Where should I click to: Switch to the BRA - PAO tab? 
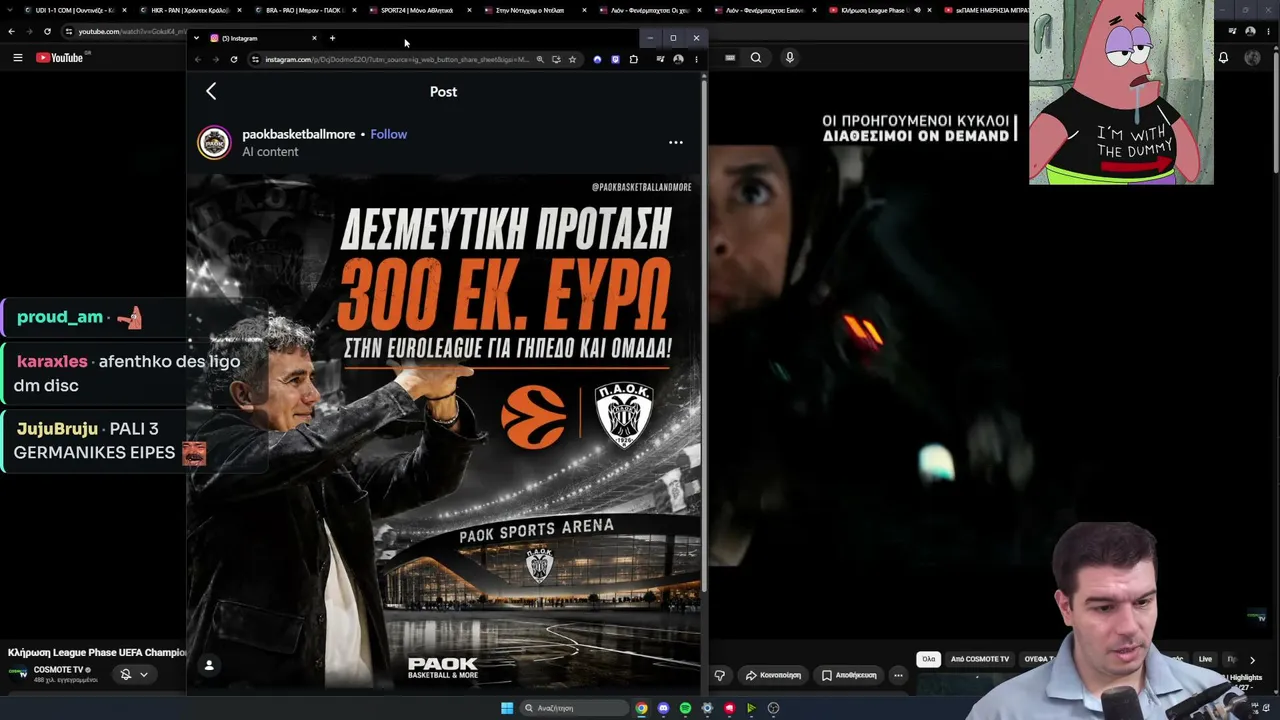tap(304, 10)
